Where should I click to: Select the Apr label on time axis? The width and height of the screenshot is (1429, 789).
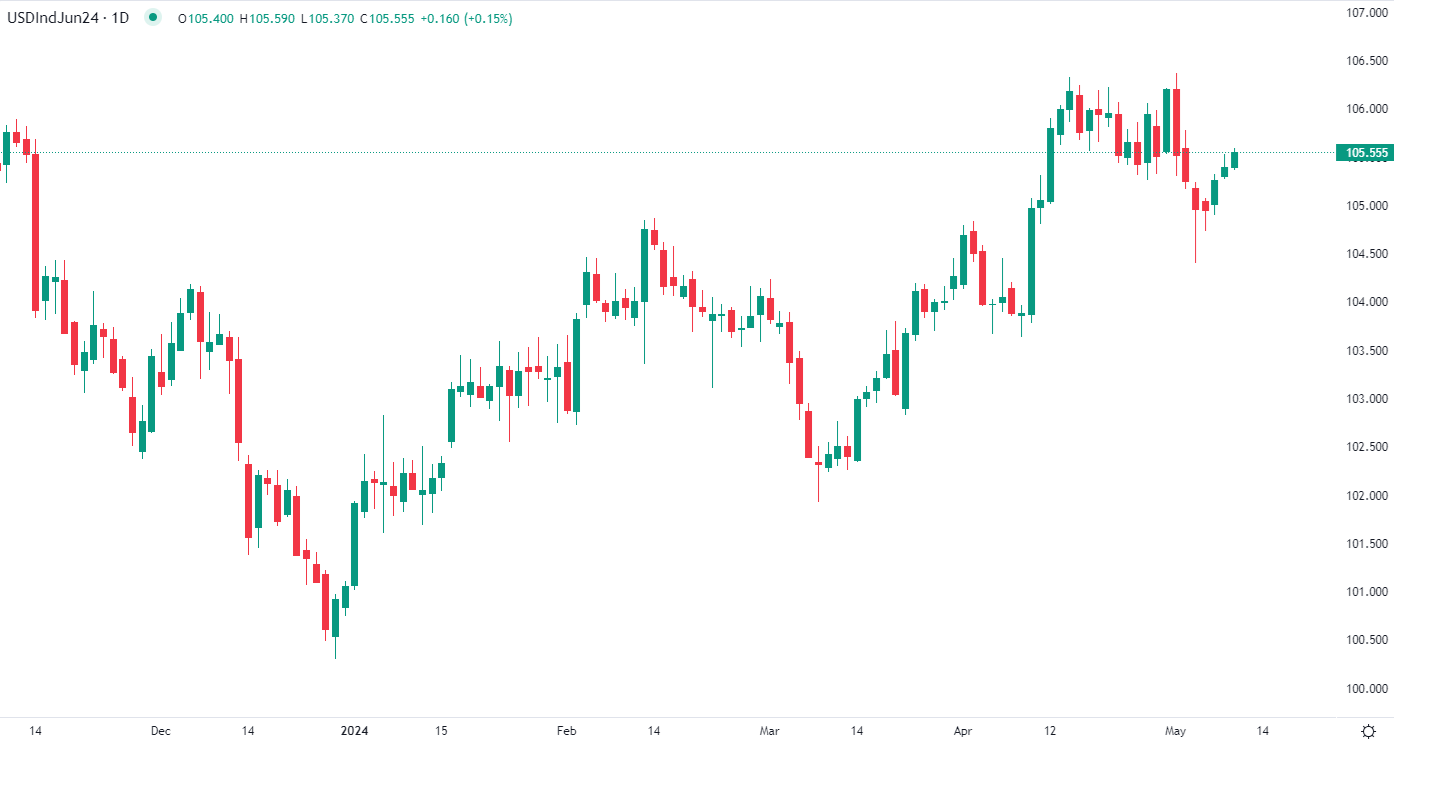963,731
